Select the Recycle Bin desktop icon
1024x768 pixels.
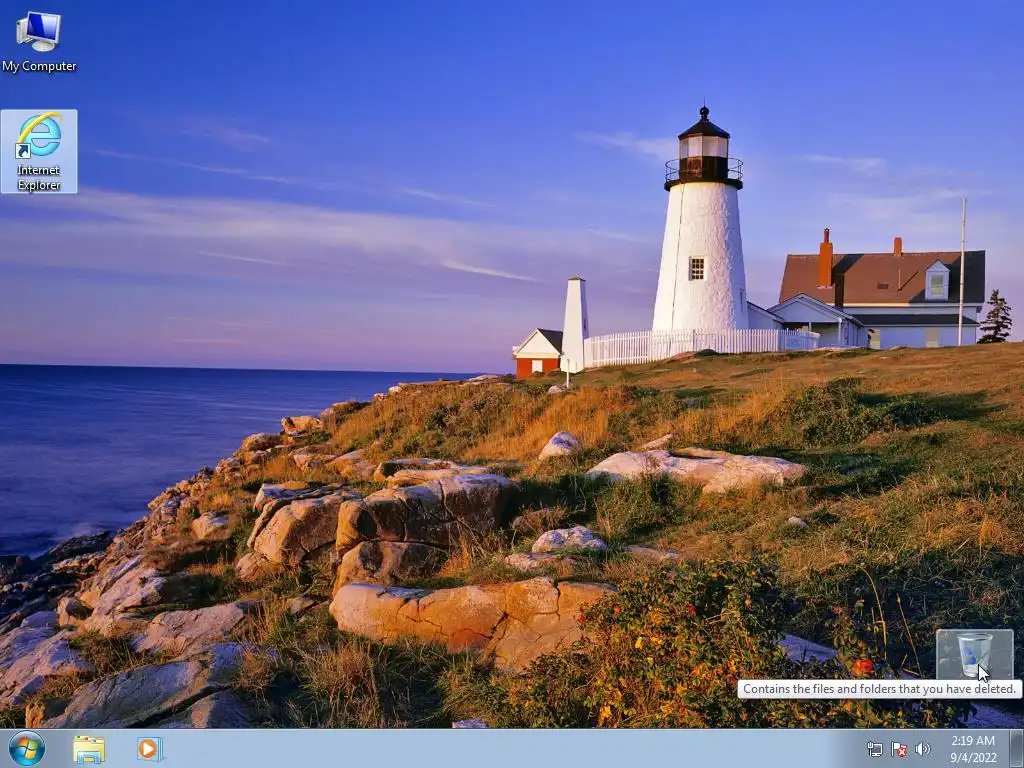click(x=974, y=654)
